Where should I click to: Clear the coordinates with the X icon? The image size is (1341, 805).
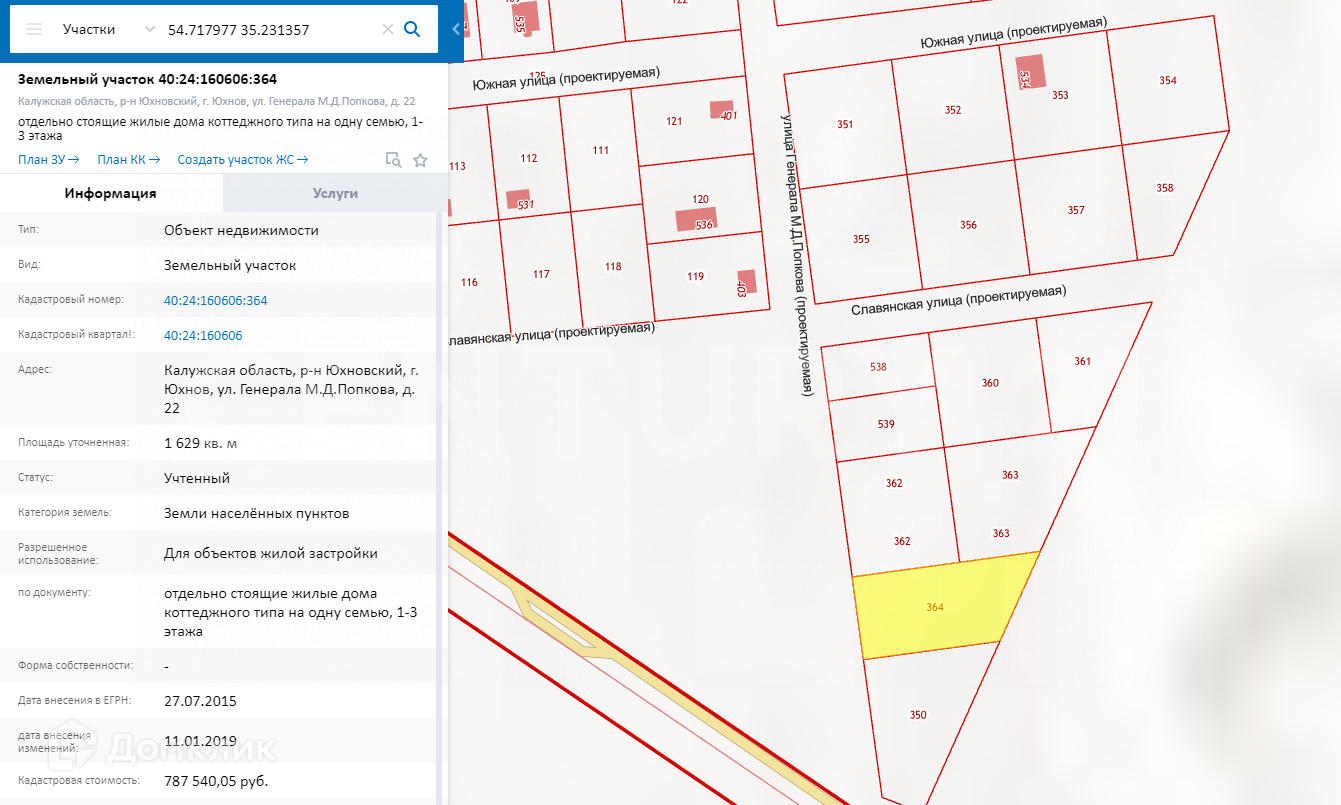tap(387, 30)
